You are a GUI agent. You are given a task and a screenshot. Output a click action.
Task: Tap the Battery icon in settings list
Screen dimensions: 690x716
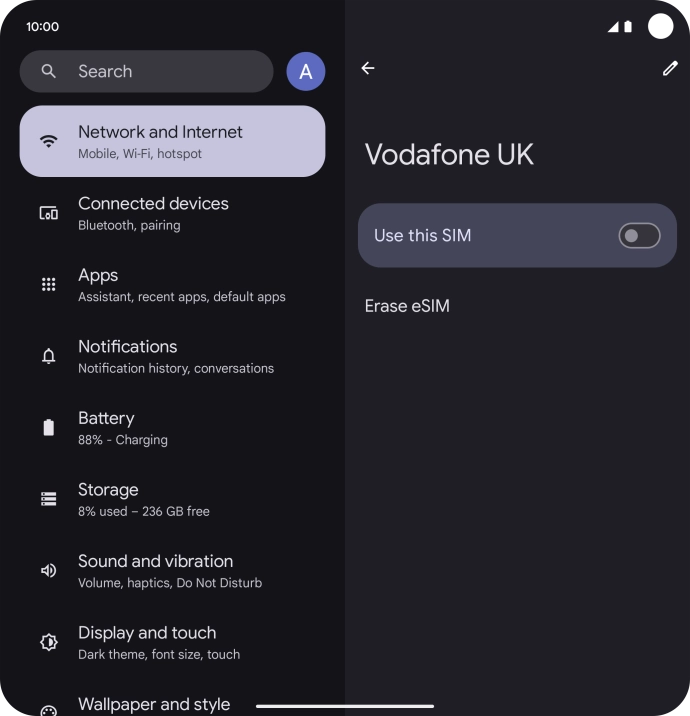48,428
